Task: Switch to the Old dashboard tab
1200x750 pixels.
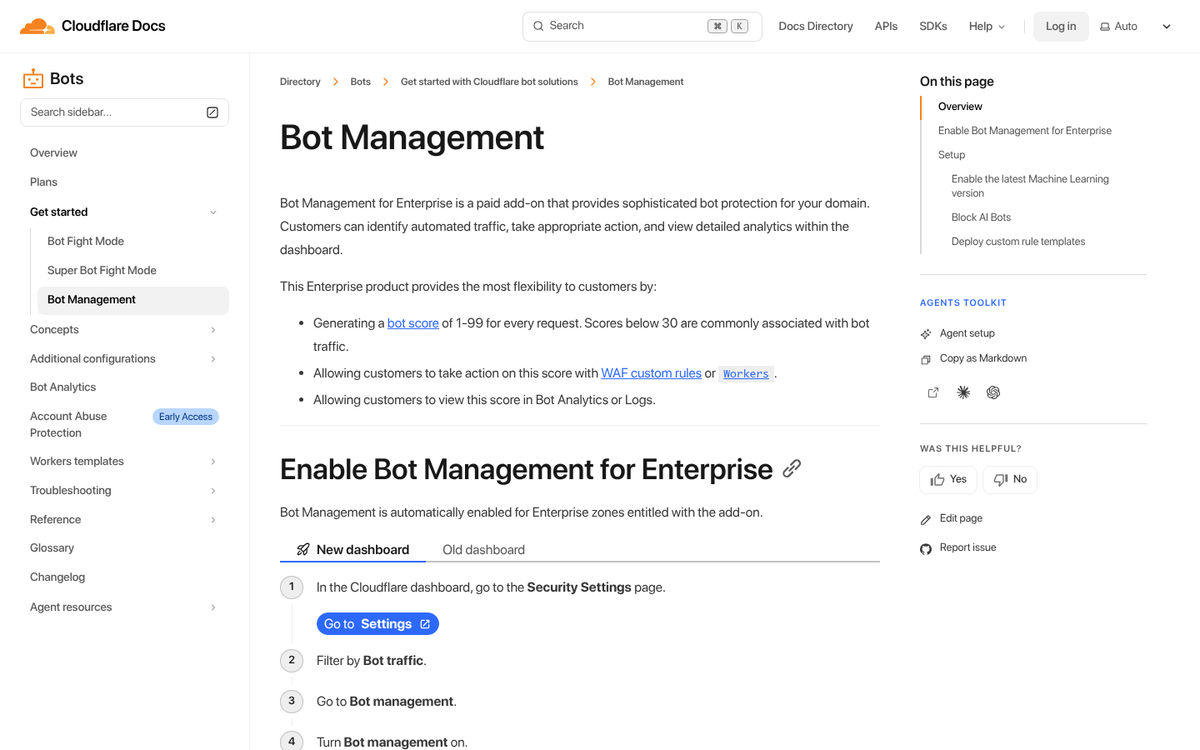Action: [x=483, y=549]
